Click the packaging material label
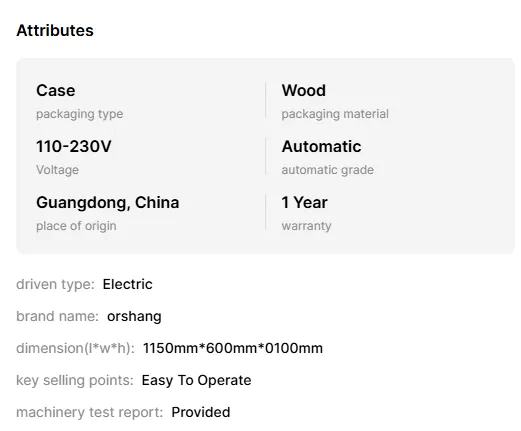 (335, 114)
